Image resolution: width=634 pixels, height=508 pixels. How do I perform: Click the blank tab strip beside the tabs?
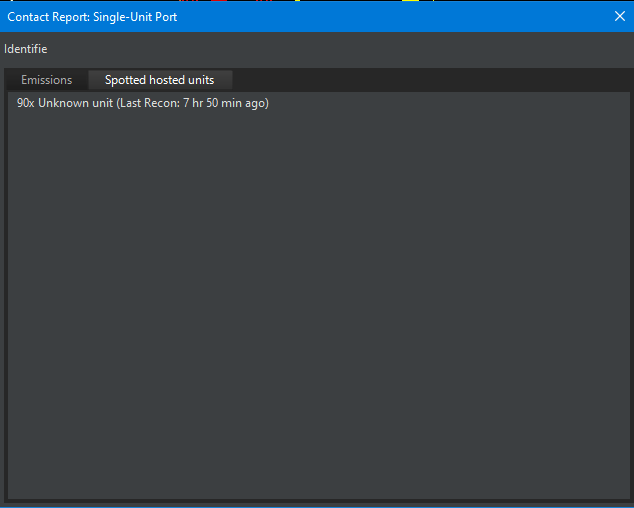430,80
